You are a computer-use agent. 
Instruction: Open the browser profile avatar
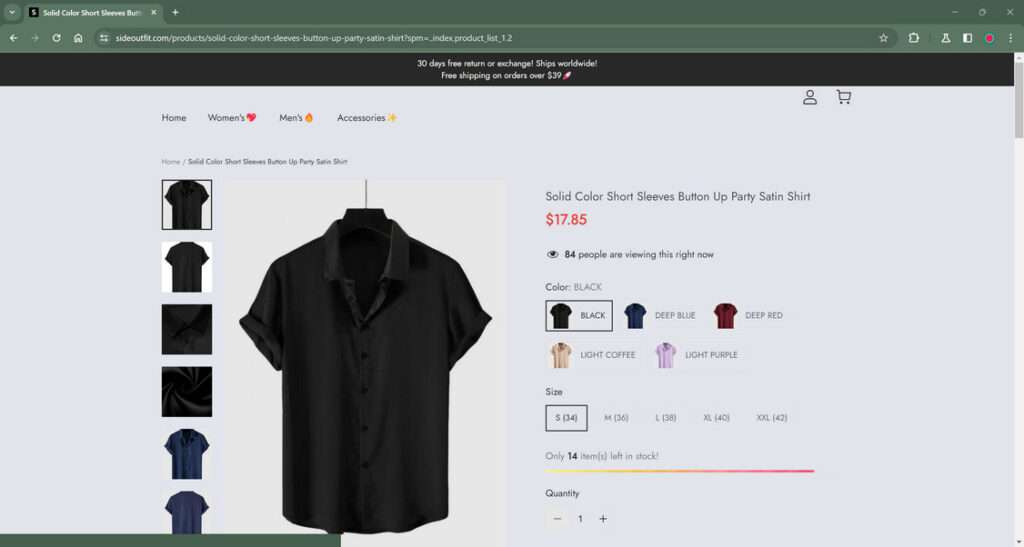(x=989, y=38)
